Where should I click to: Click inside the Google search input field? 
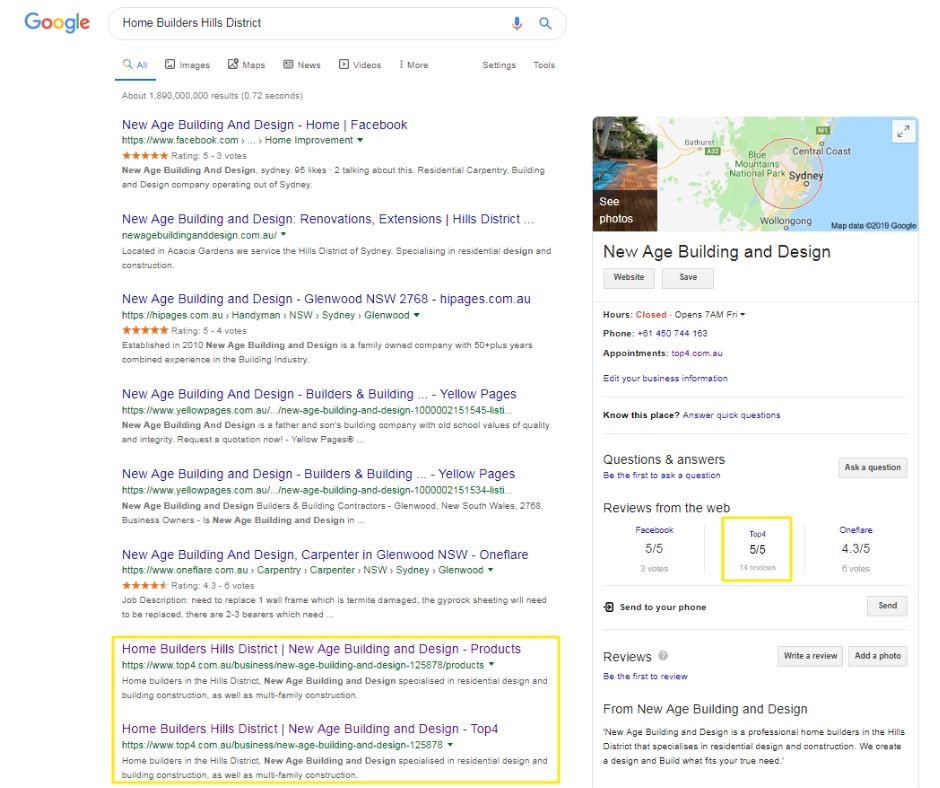[x=310, y=23]
